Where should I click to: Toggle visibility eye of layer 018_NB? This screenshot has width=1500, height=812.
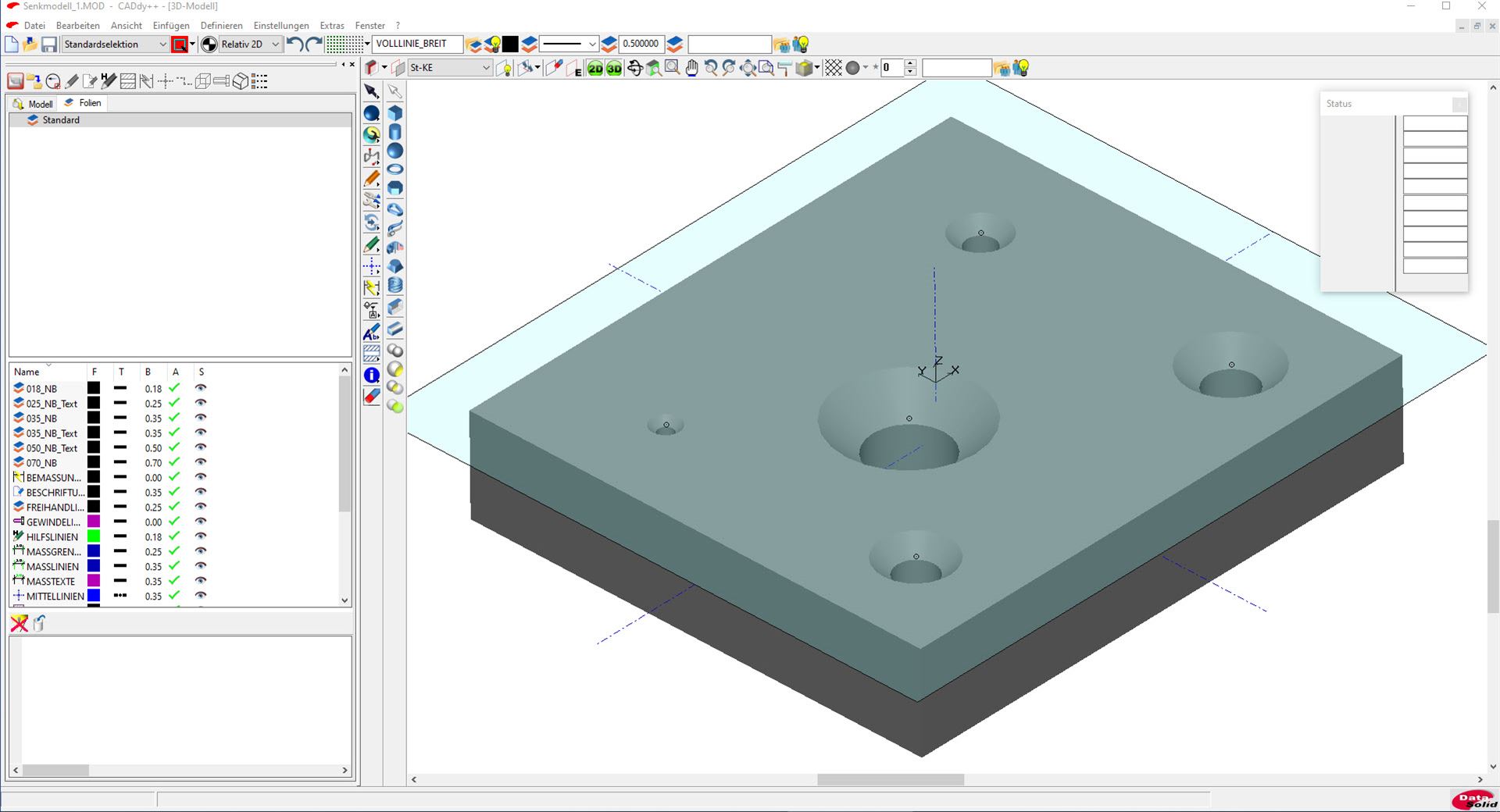point(201,388)
